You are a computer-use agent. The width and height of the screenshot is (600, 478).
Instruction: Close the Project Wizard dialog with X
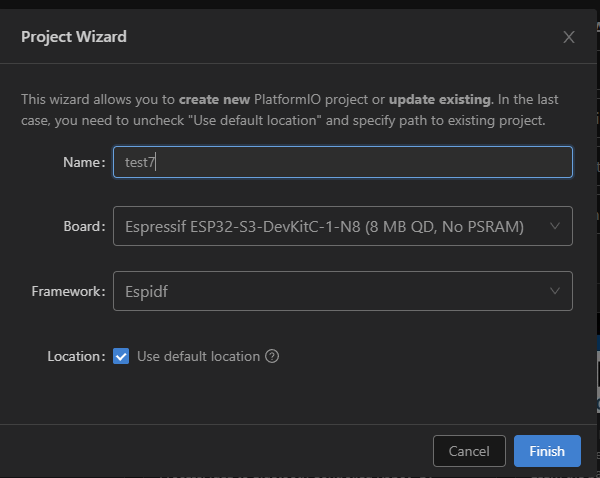click(569, 37)
